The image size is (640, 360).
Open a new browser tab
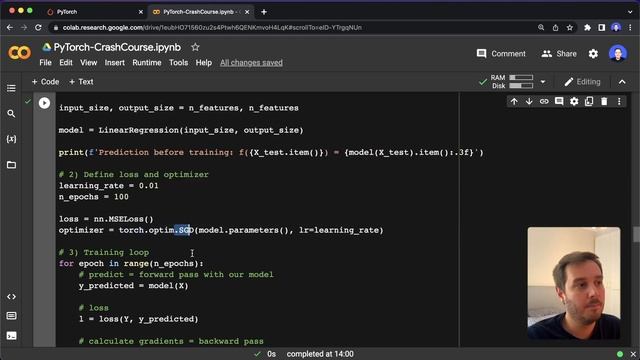(264, 12)
